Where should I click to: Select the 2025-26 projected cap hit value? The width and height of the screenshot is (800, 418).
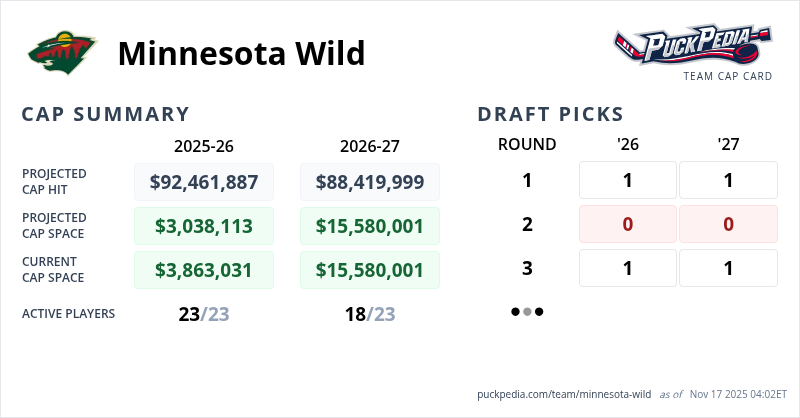(x=204, y=182)
